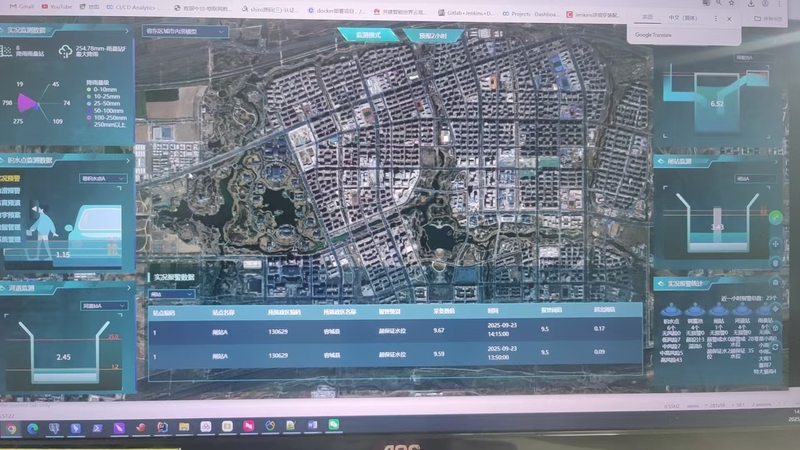
Task: Click the rainfall station count icon
Action: pos(6,51)
